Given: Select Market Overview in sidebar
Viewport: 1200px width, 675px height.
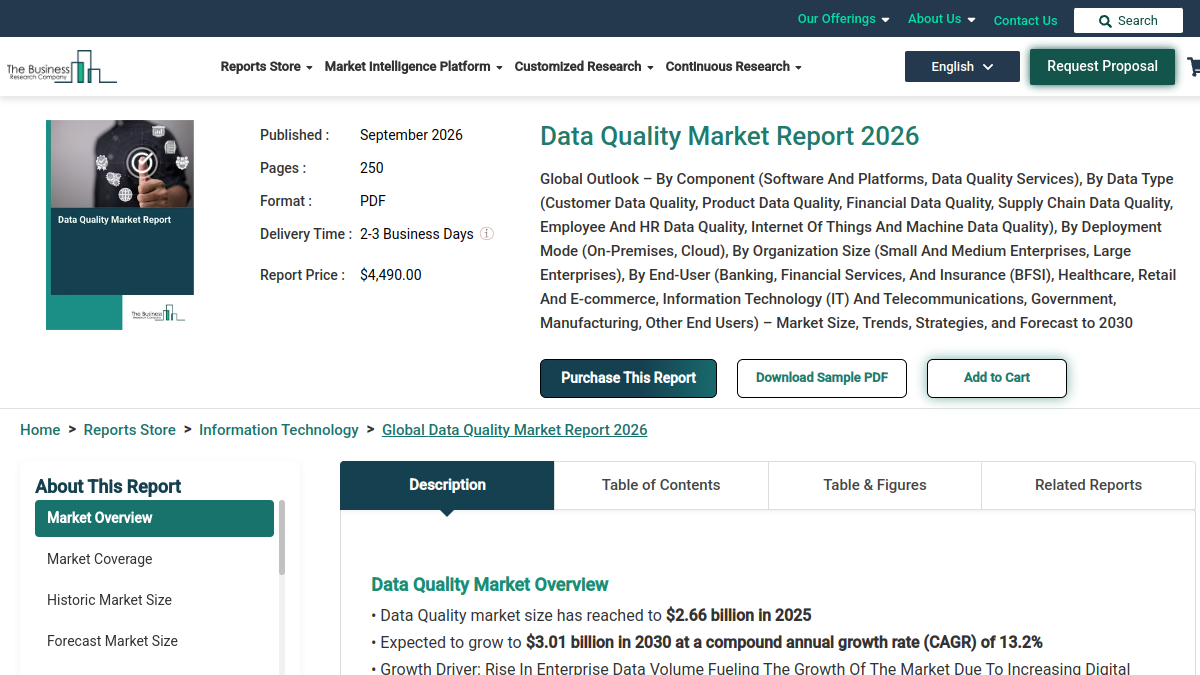Looking at the screenshot, I should pyautogui.click(x=154, y=518).
